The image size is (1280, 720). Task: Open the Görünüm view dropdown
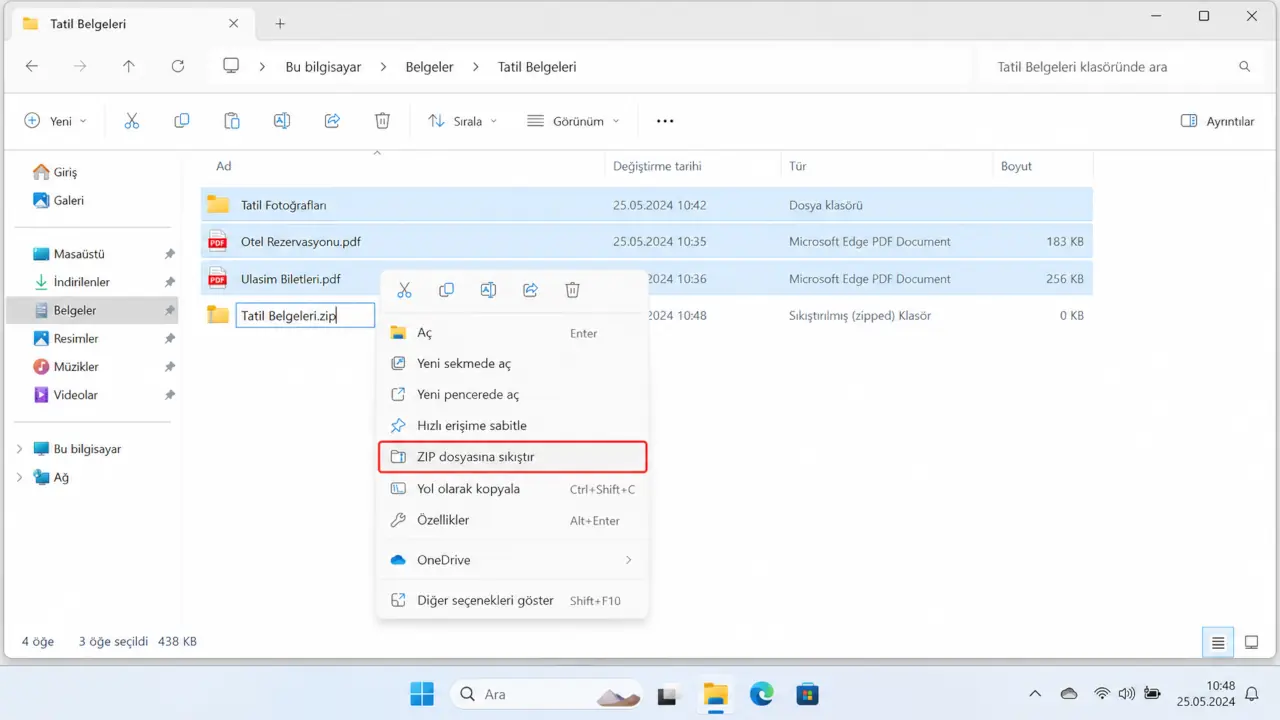coord(573,121)
